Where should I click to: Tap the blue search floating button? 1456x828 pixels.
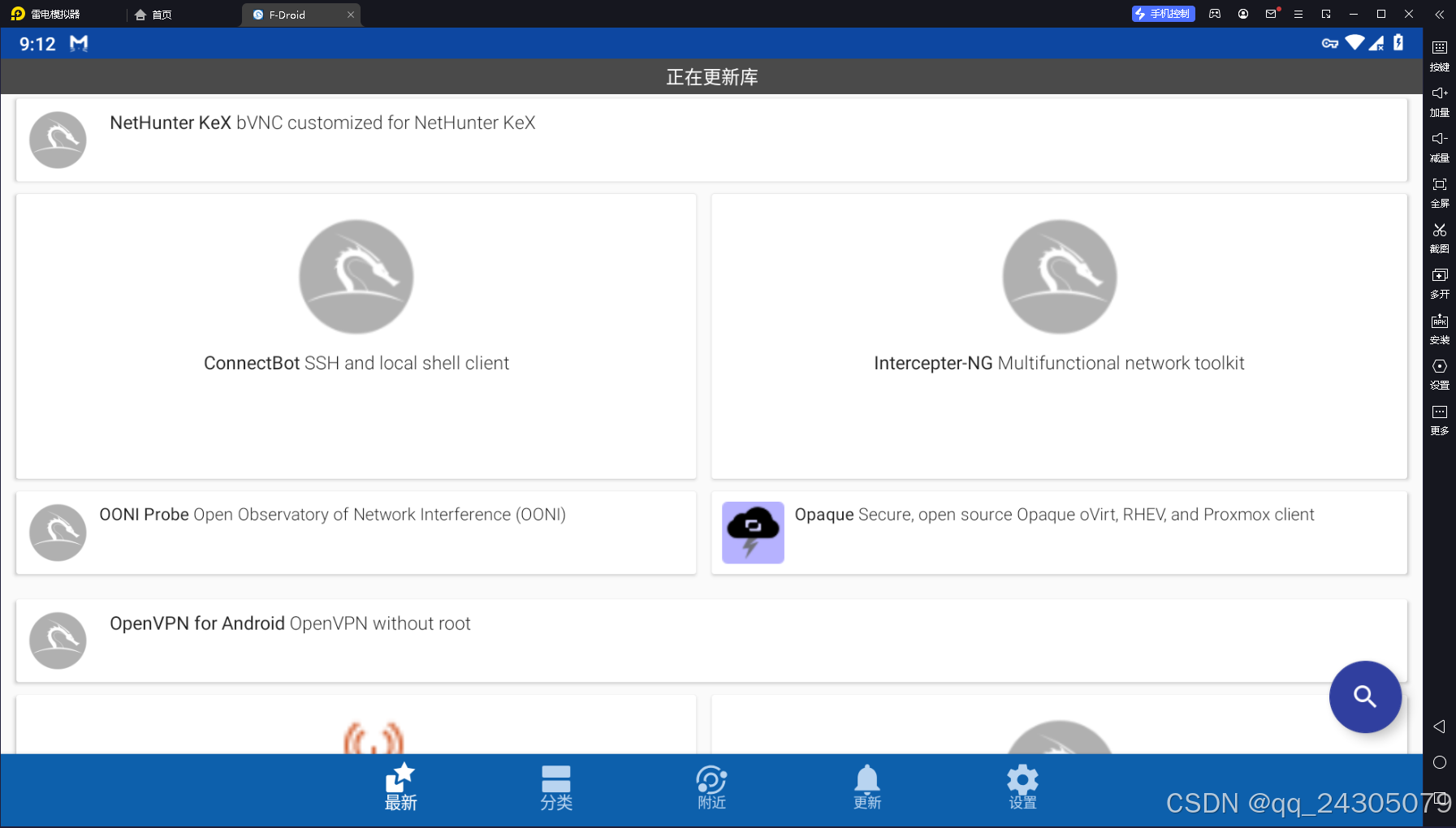coord(1365,696)
